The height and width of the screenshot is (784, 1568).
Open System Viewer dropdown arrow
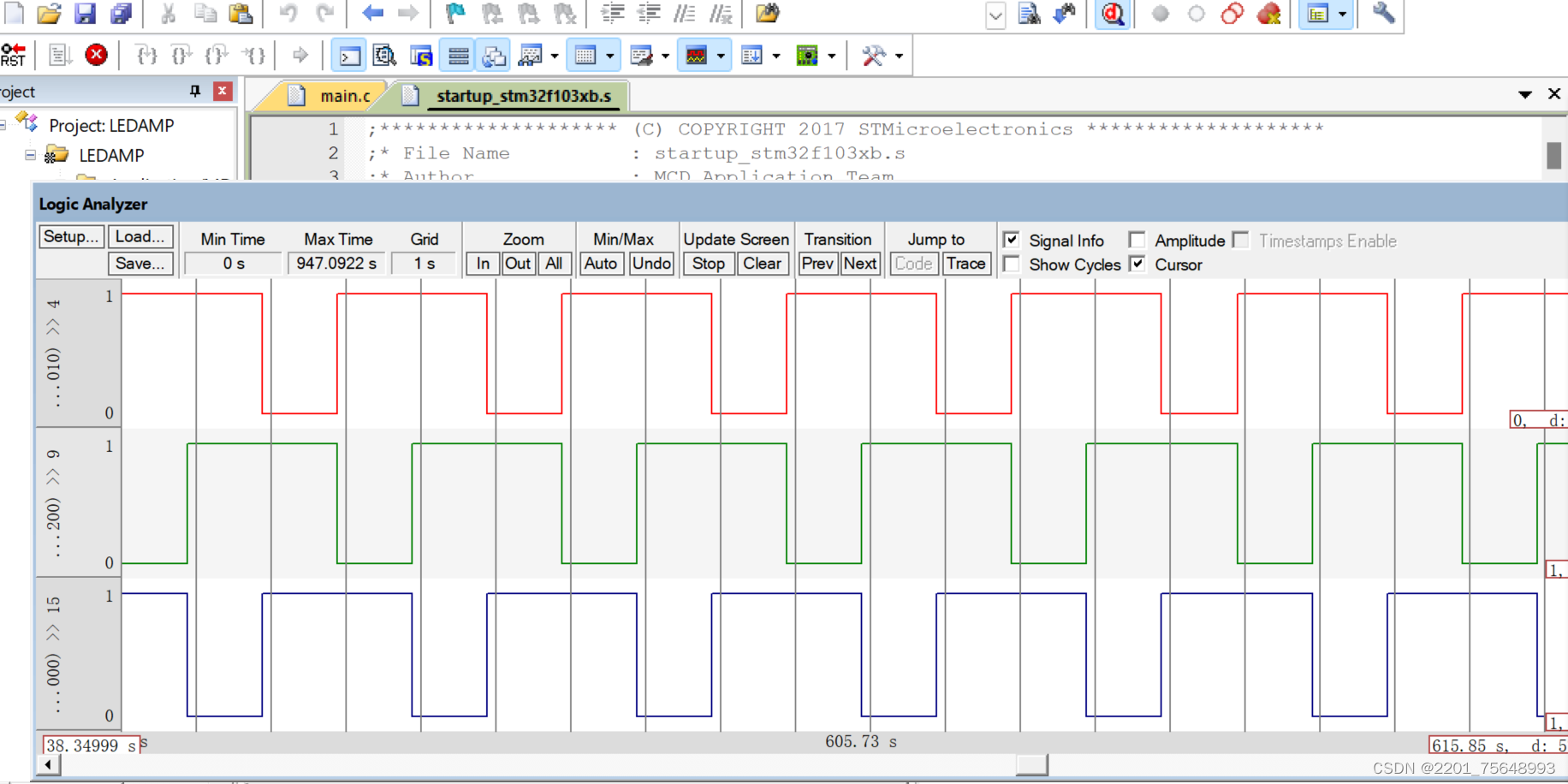point(832,56)
